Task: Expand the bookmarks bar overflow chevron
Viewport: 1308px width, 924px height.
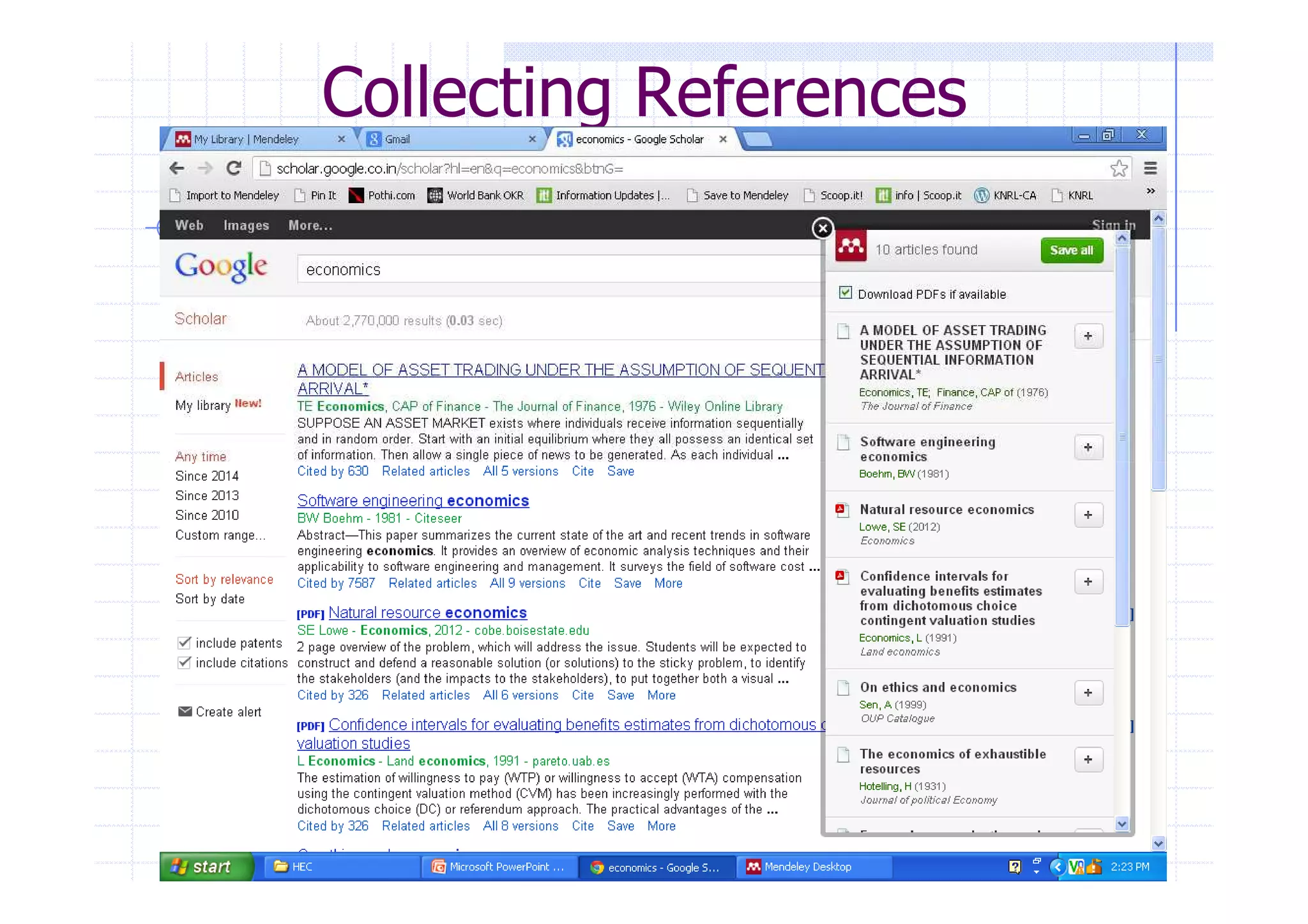Action: (x=1150, y=191)
